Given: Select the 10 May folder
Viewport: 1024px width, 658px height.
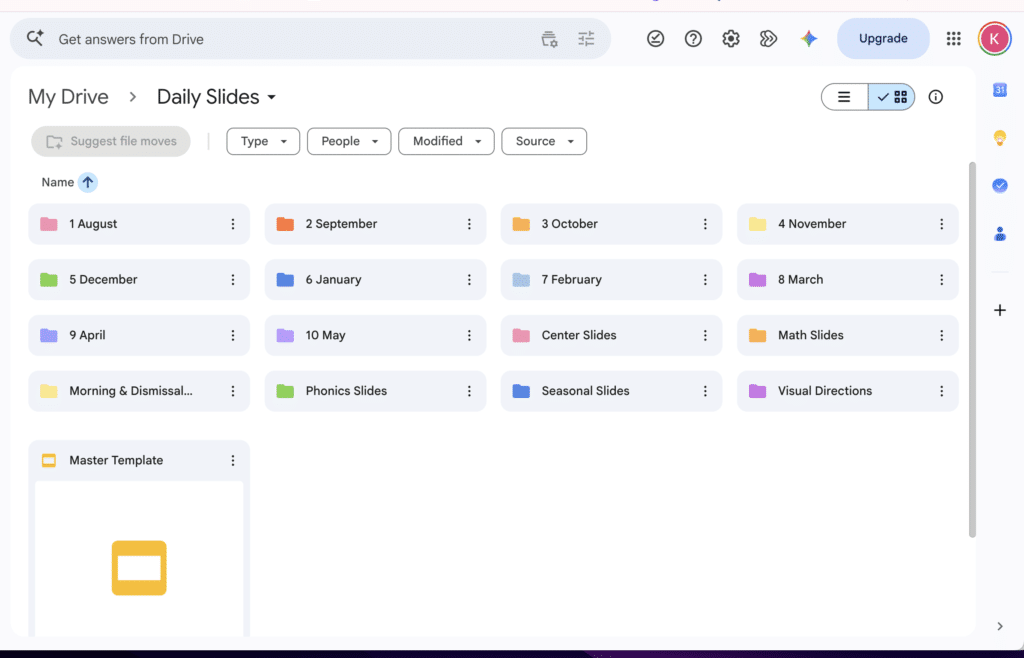Looking at the screenshot, I should pyautogui.click(x=376, y=336).
